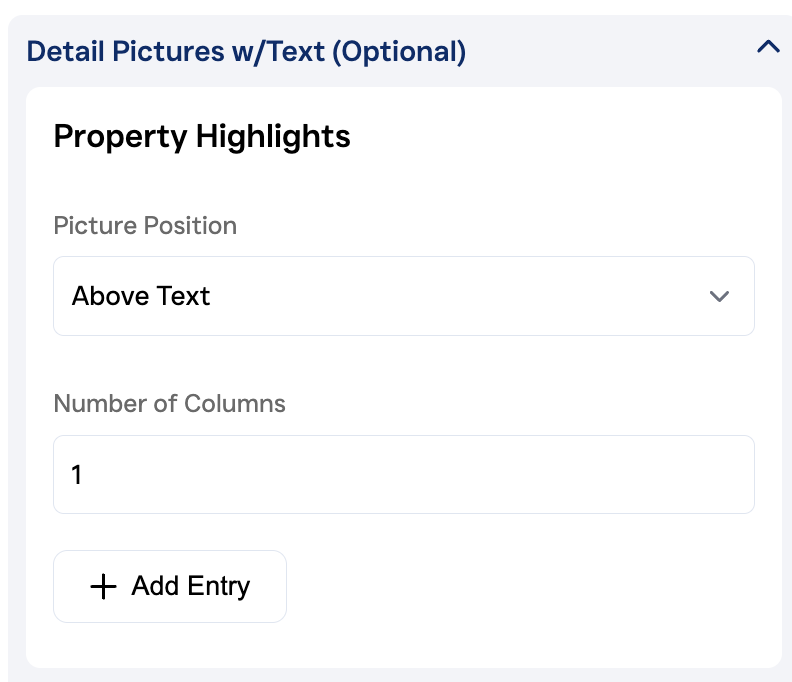The image size is (792, 682).
Task: Collapse the Detail Pictures w/Text section
Action: [767, 48]
